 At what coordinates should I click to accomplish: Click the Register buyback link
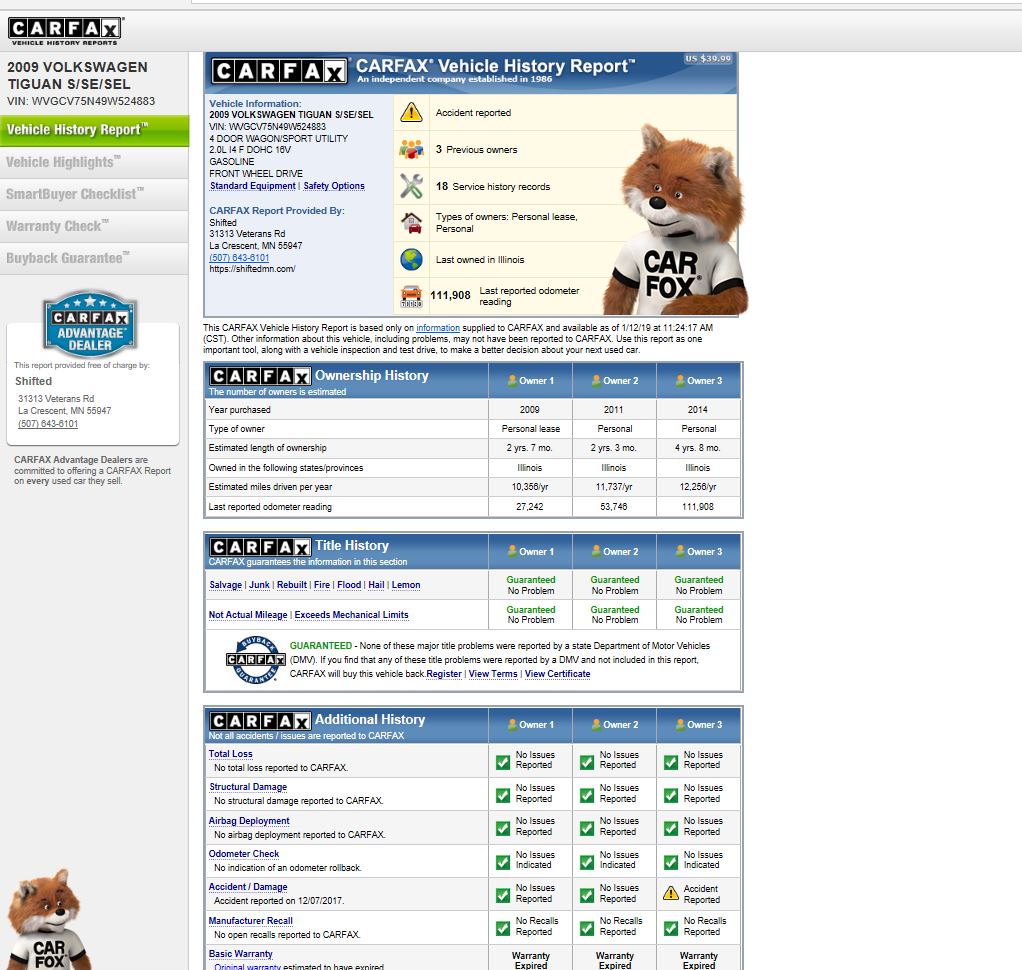(x=444, y=674)
